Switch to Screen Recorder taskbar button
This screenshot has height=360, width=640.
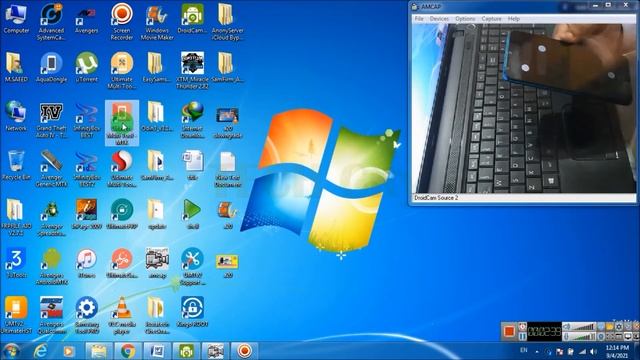tap(244, 351)
